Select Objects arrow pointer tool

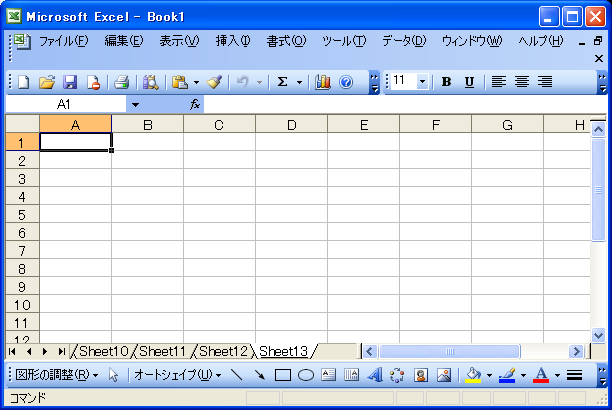114,375
